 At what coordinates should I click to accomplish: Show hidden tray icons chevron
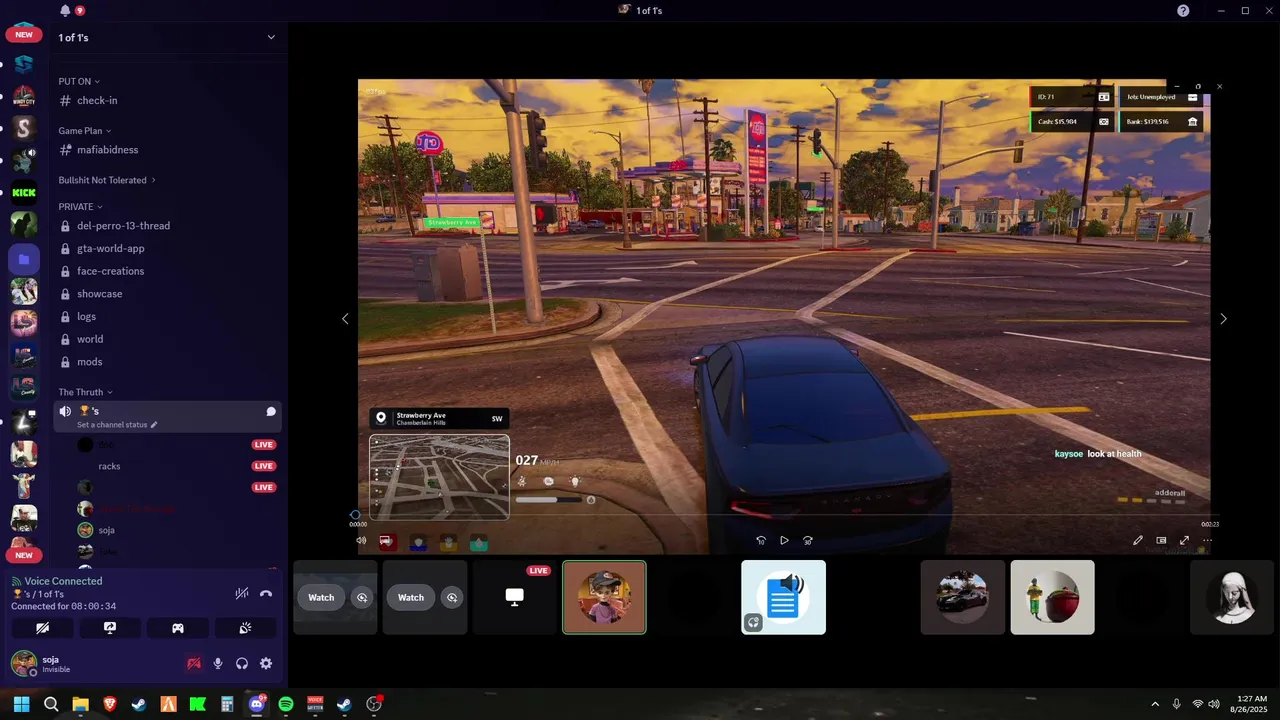click(1155, 704)
